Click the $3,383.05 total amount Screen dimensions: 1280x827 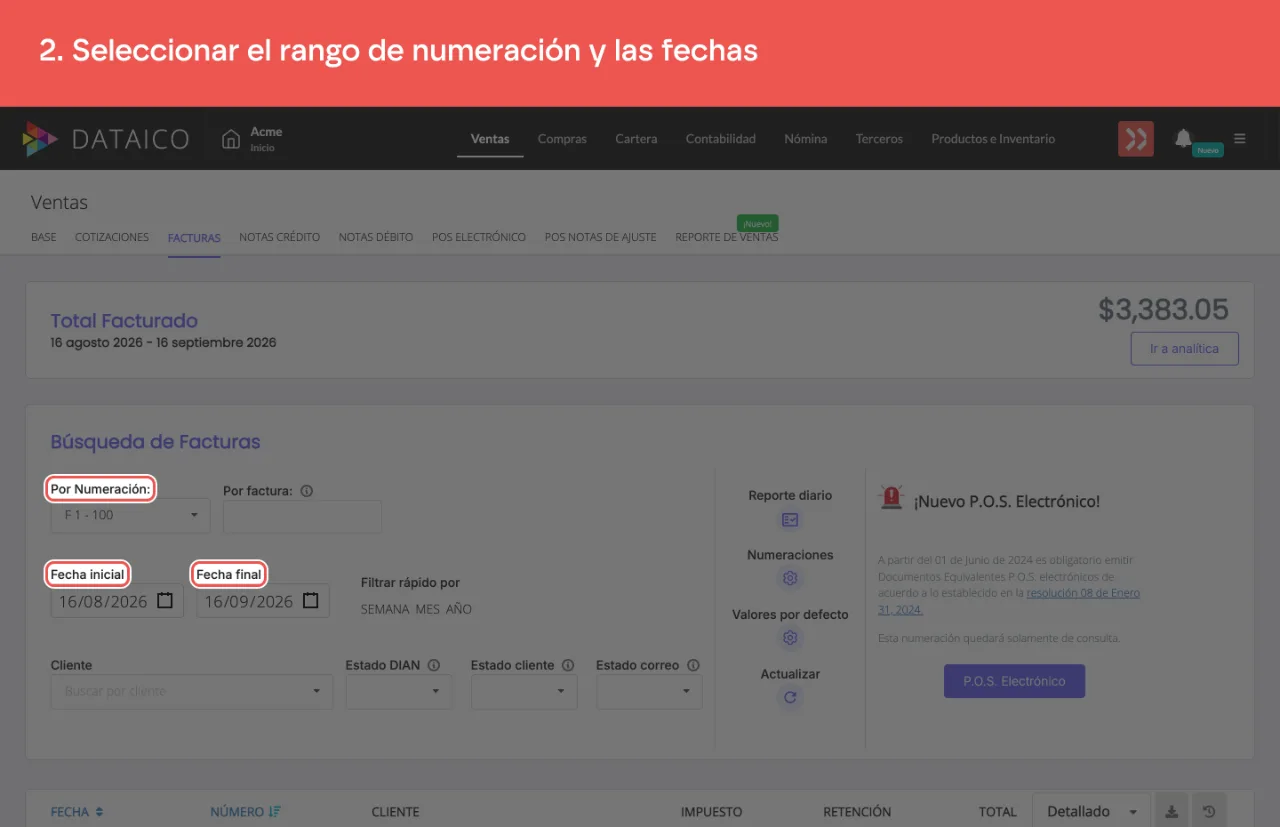point(1163,310)
